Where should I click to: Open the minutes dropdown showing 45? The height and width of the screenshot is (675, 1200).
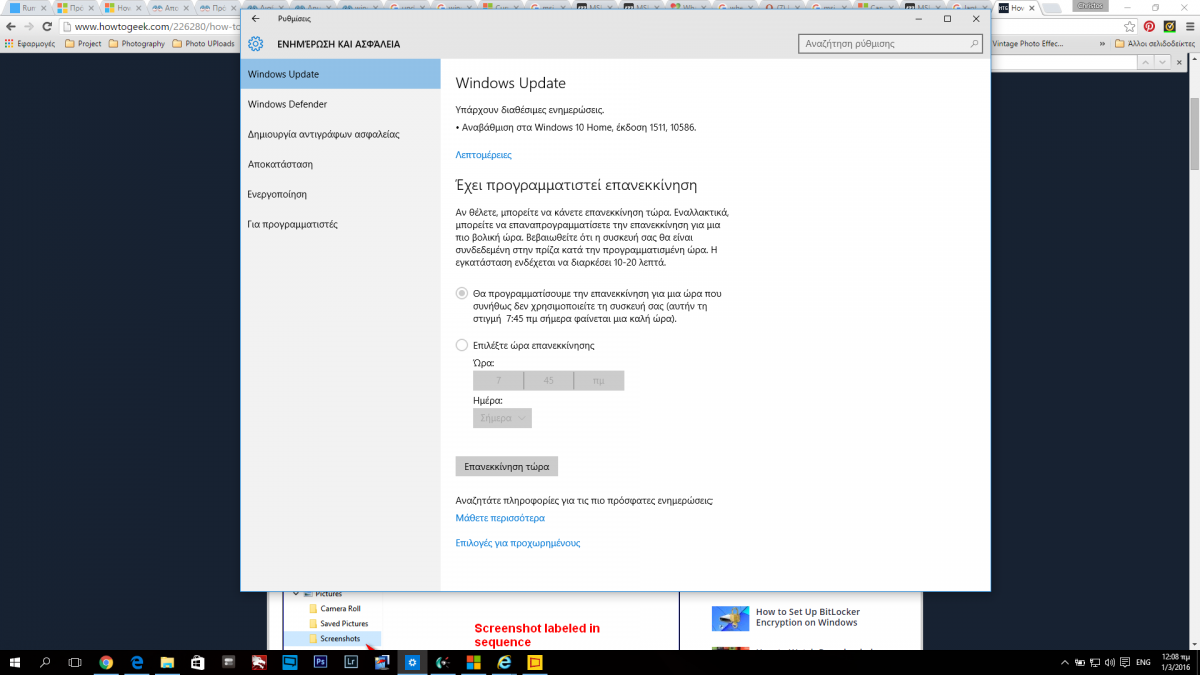pyautogui.click(x=549, y=381)
